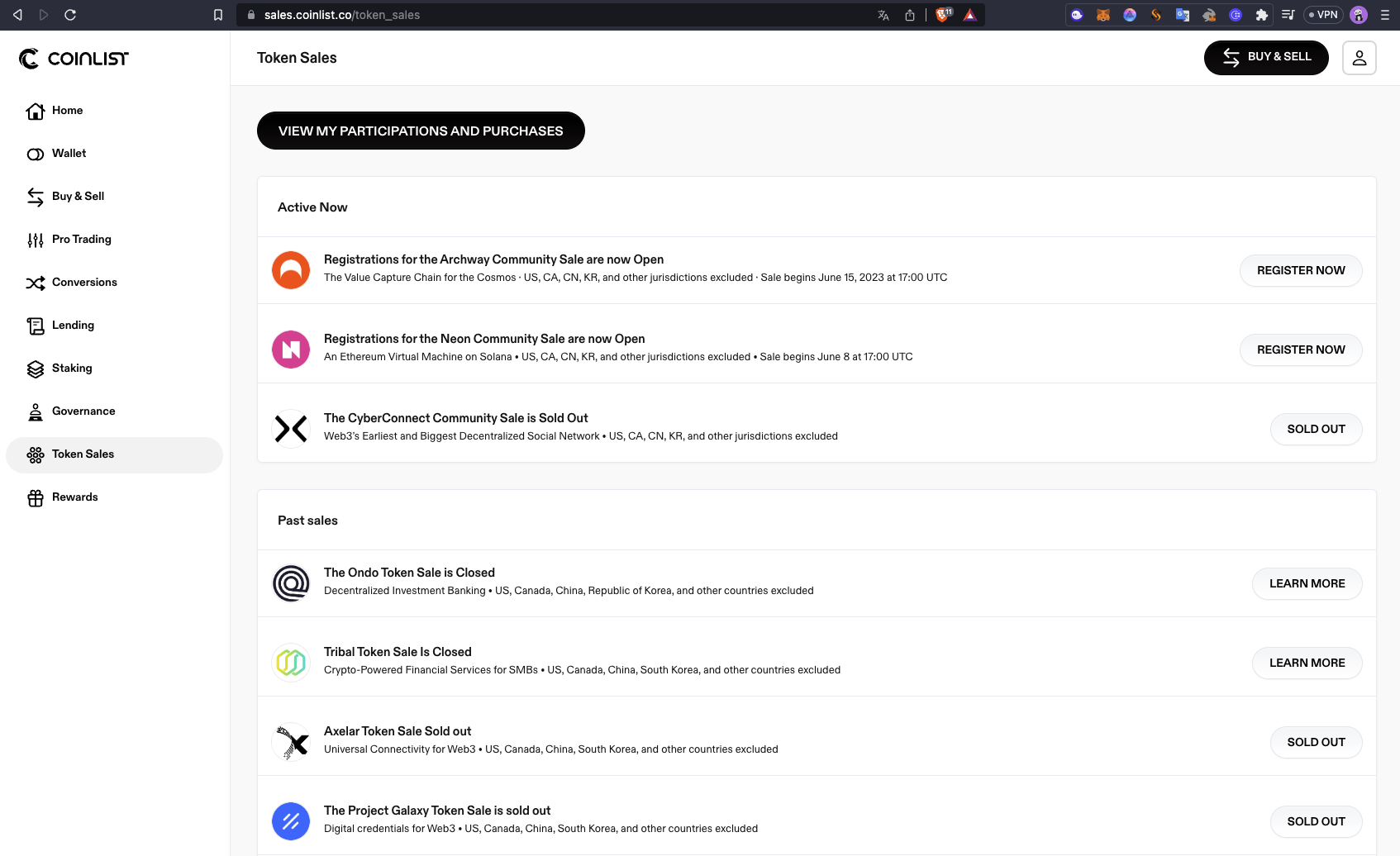Learn more about the Ondo Token Sale
1400x856 pixels.
(x=1307, y=583)
